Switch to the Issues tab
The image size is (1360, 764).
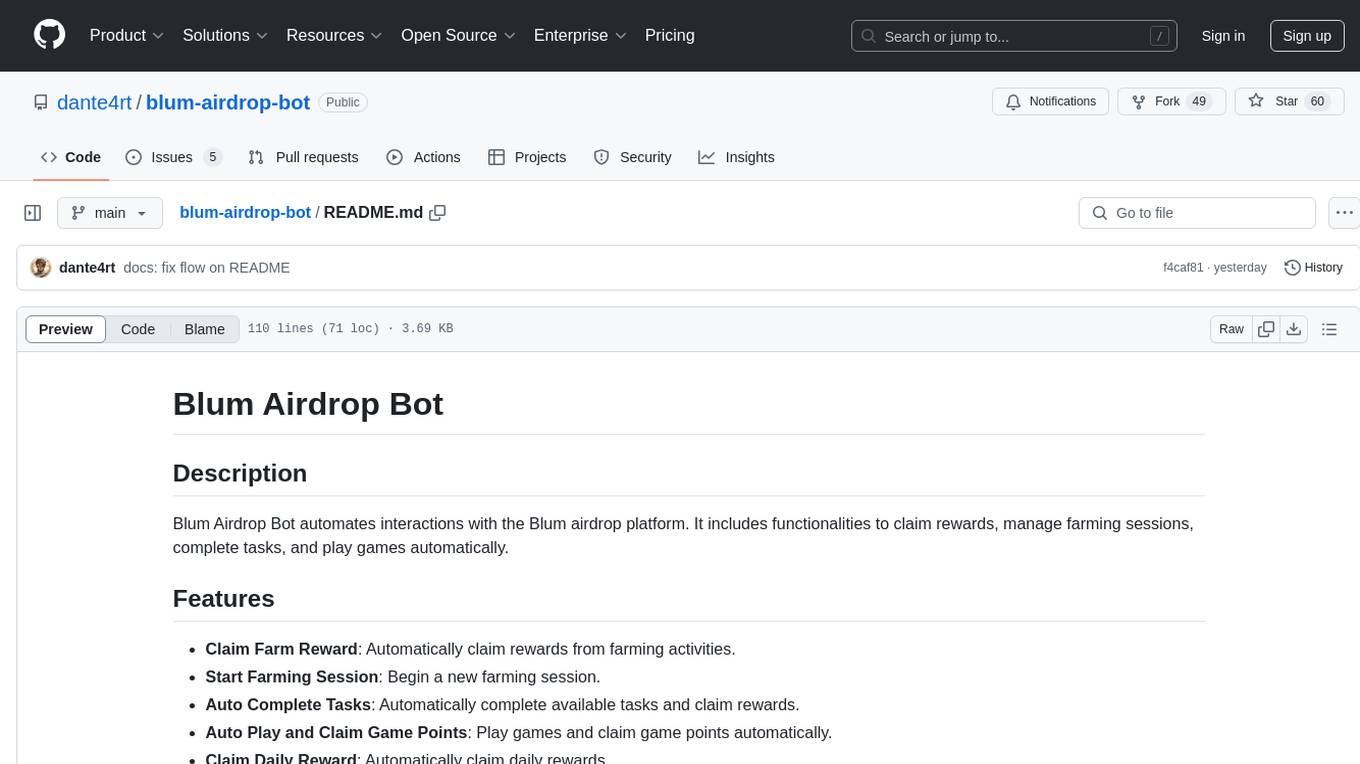coord(173,157)
